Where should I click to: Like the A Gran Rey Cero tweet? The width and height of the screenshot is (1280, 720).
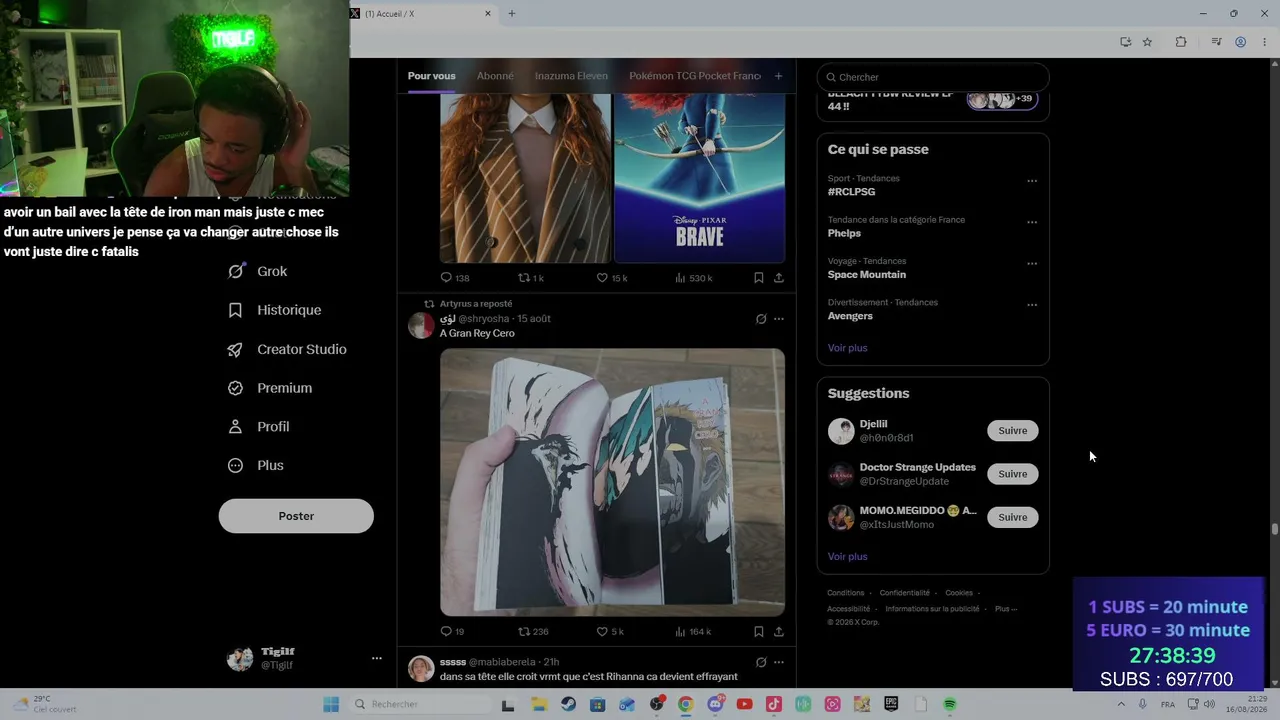pyautogui.click(x=602, y=631)
